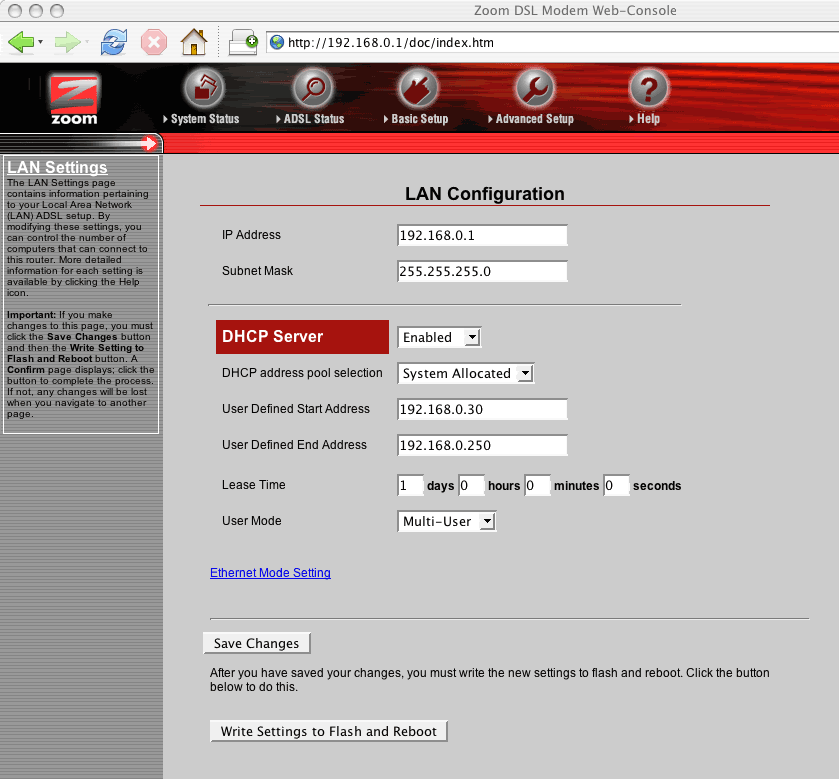839x779 pixels.
Task: Click the DHCP Server red heading
Action: (x=302, y=337)
